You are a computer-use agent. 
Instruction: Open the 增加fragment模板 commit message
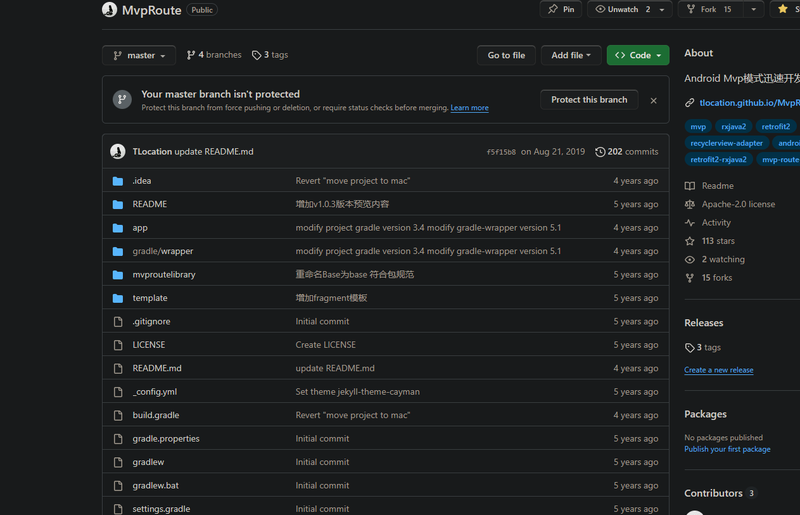tap(331, 298)
